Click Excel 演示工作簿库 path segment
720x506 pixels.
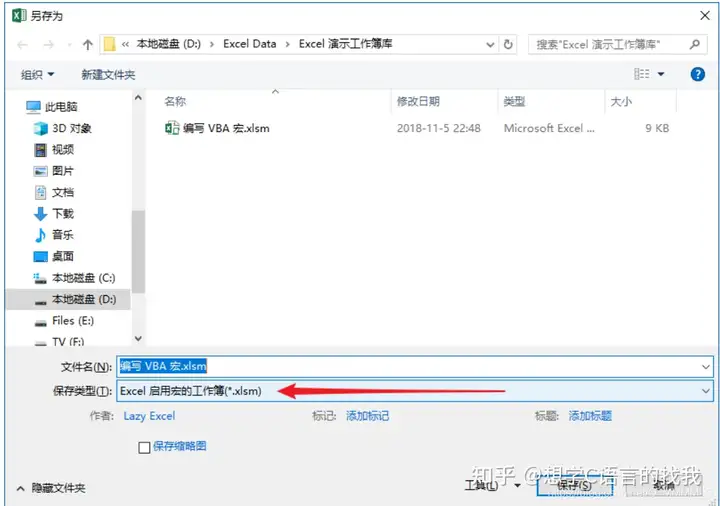click(x=345, y=44)
